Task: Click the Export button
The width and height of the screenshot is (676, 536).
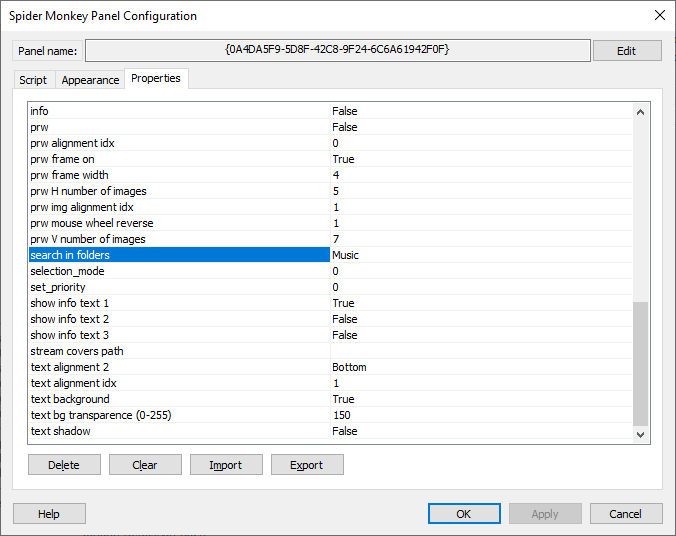Action: click(307, 465)
